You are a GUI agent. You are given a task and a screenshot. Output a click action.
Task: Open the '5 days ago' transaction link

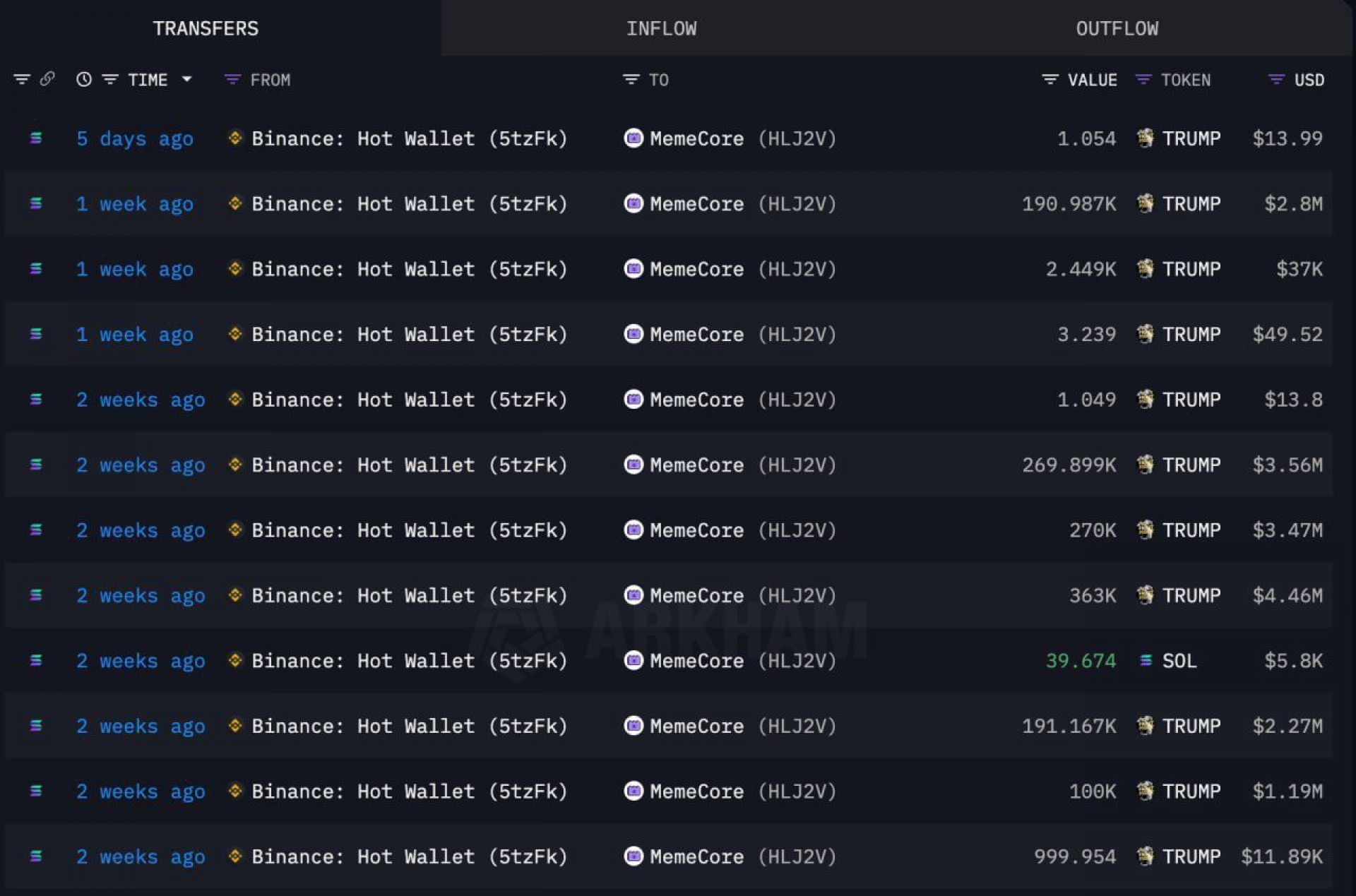coord(135,138)
